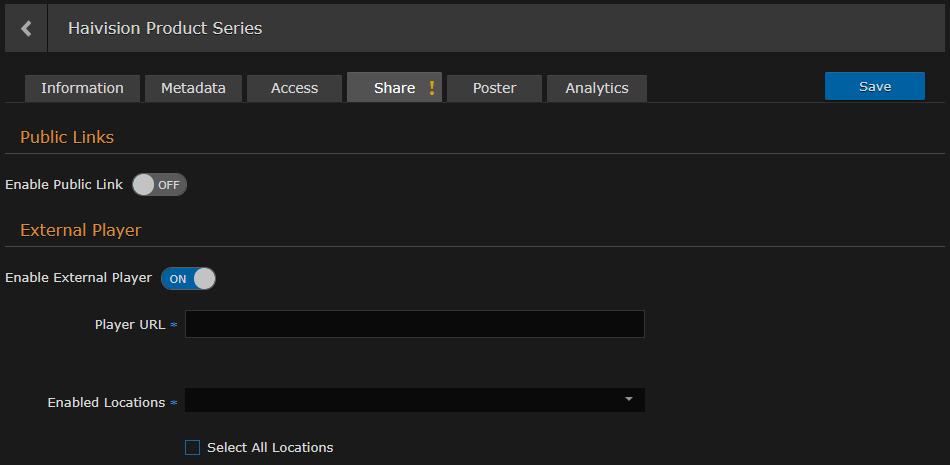The height and width of the screenshot is (465, 950).
Task: Click the Public Links section heading
Action: tap(67, 137)
